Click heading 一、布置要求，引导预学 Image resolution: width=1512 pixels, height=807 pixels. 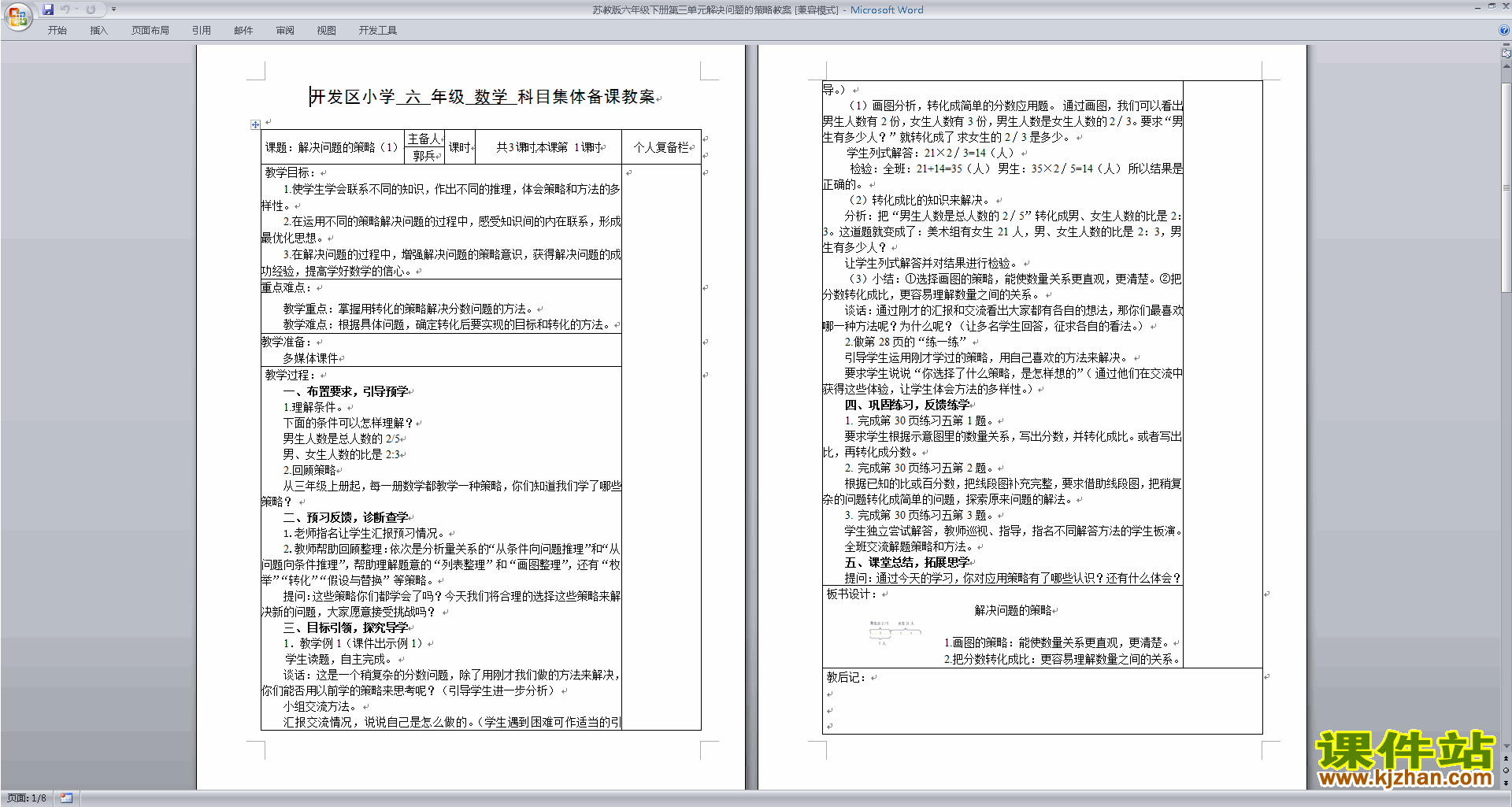click(346, 391)
